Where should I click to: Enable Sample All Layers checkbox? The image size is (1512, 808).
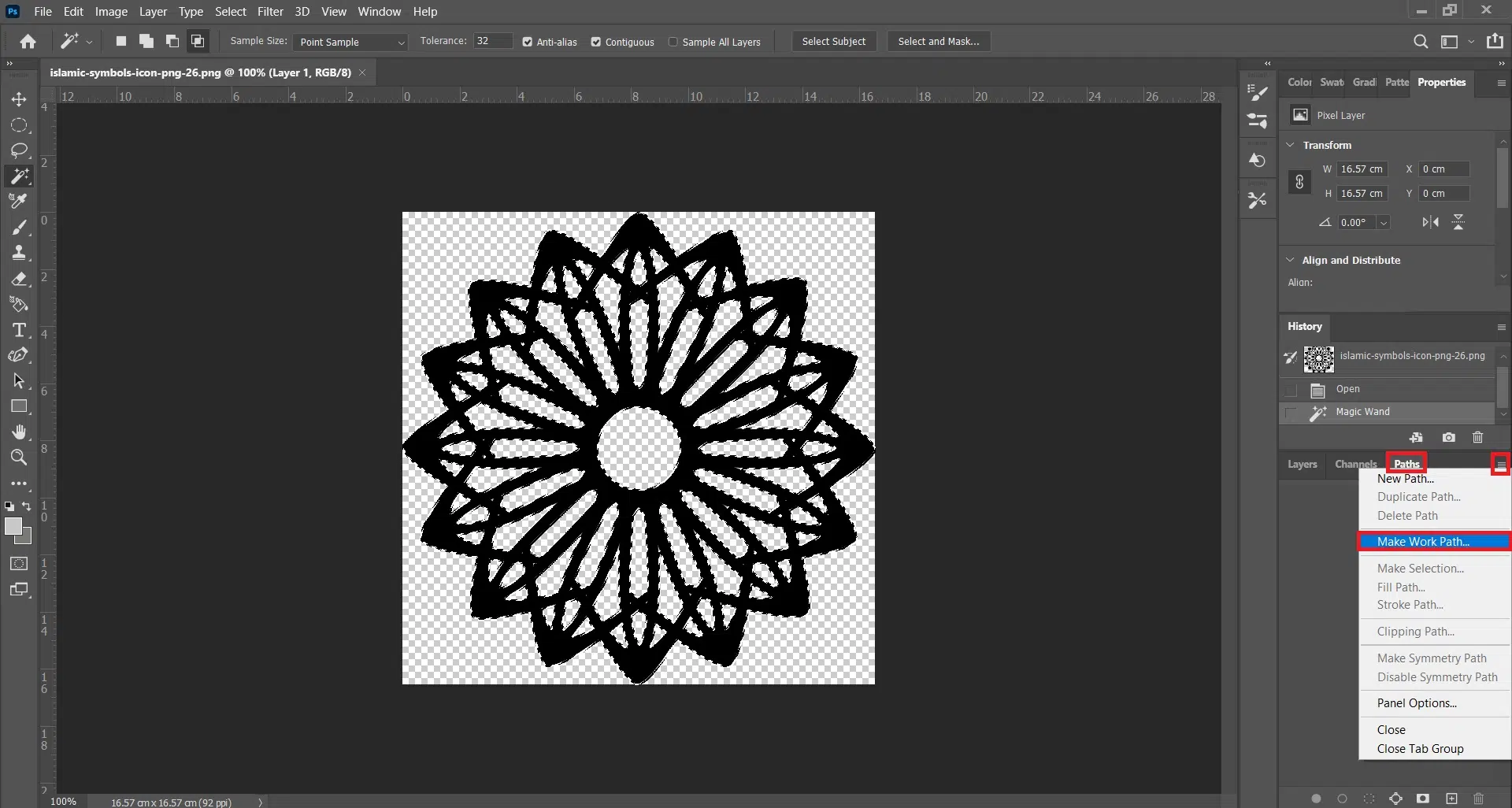(673, 42)
